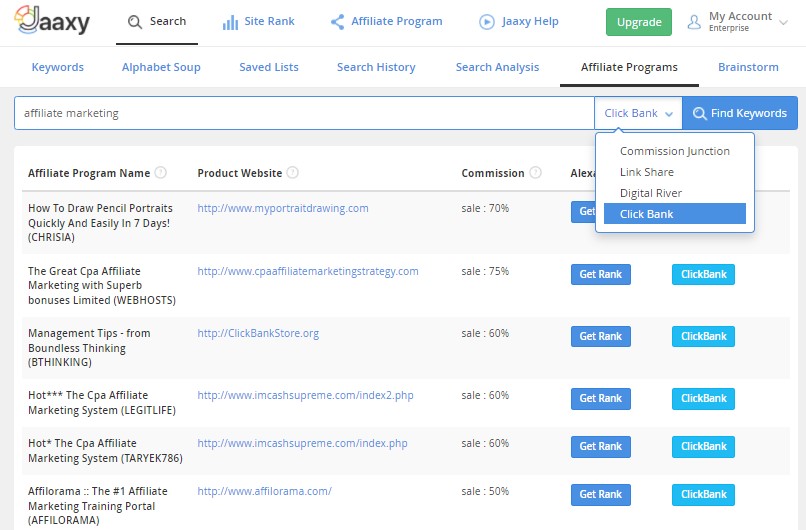Viewport: 806px width, 530px height.
Task: Open the Affiliate Program nav link
Action: (x=387, y=22)
